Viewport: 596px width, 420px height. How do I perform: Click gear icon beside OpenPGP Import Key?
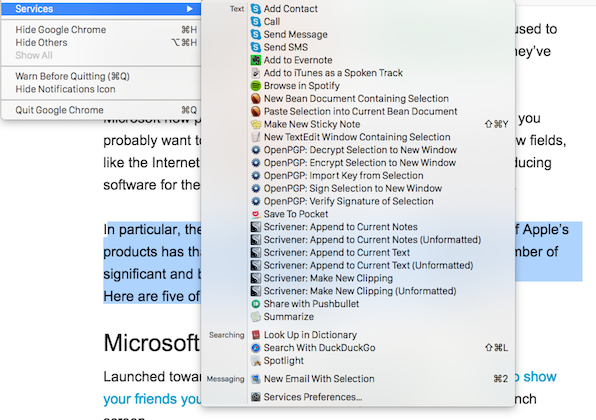[x=256, y=176]
